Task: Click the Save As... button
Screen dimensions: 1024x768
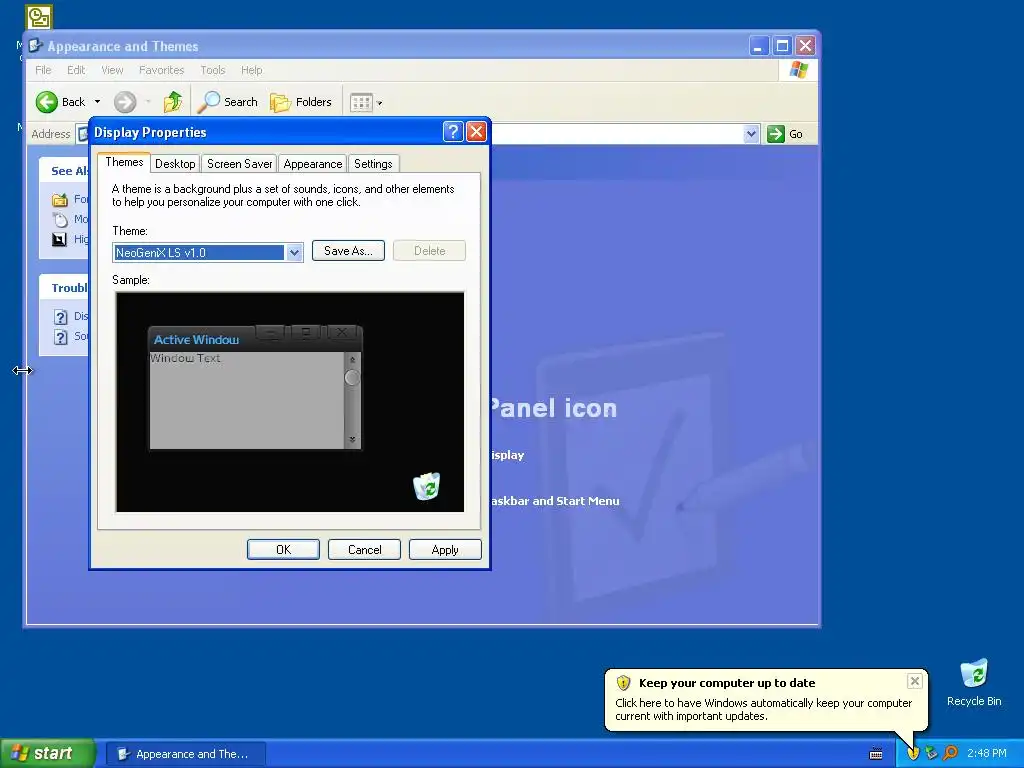Action: 348,251
